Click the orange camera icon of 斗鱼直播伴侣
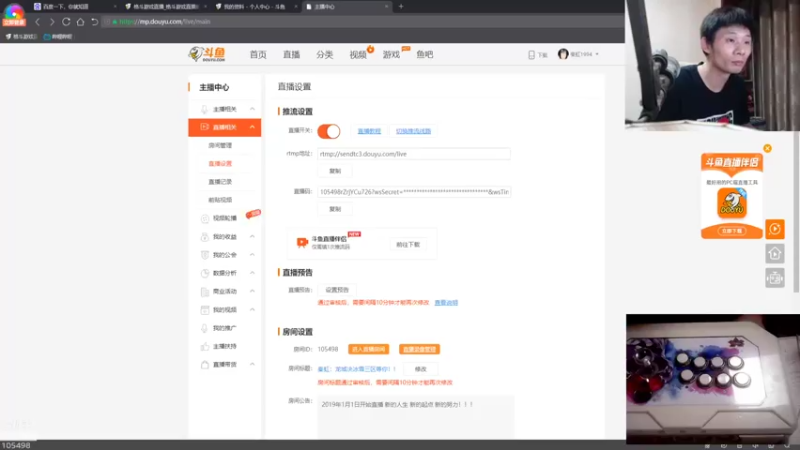Image resolution: width=800 pixels, height=450 pixels. tap(302, 242)
